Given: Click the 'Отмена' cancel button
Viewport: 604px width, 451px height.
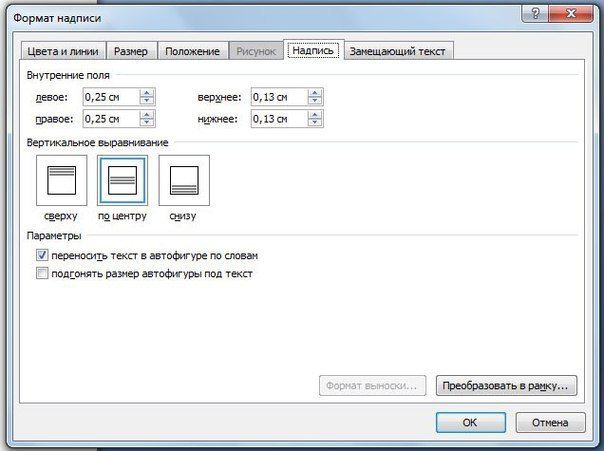Looking at the screenshot, I should tap(551, 422).
